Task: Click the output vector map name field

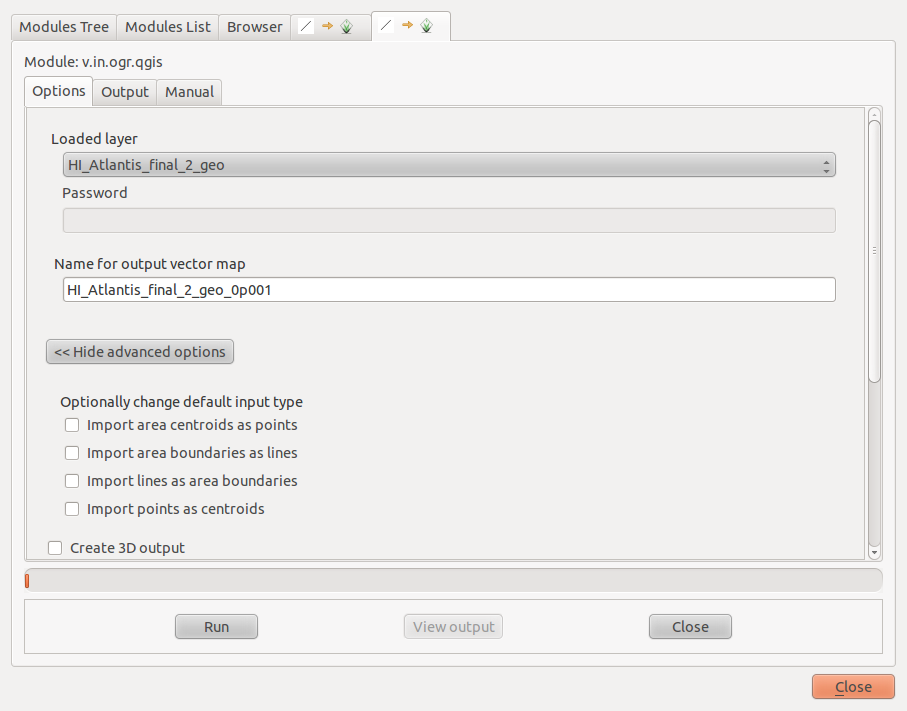Action: coord(448,290)
